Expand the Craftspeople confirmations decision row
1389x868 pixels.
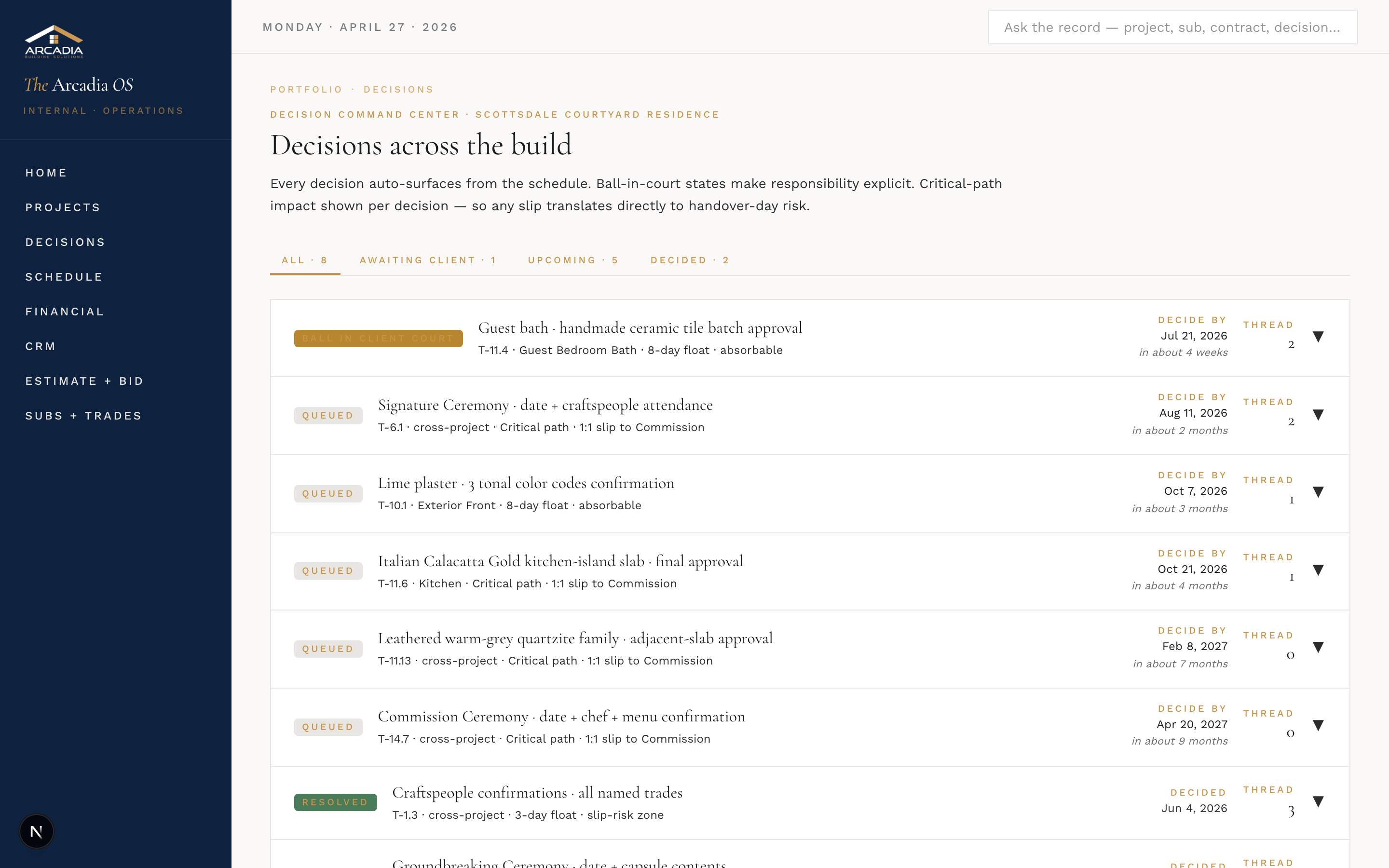click(1318, 801)
